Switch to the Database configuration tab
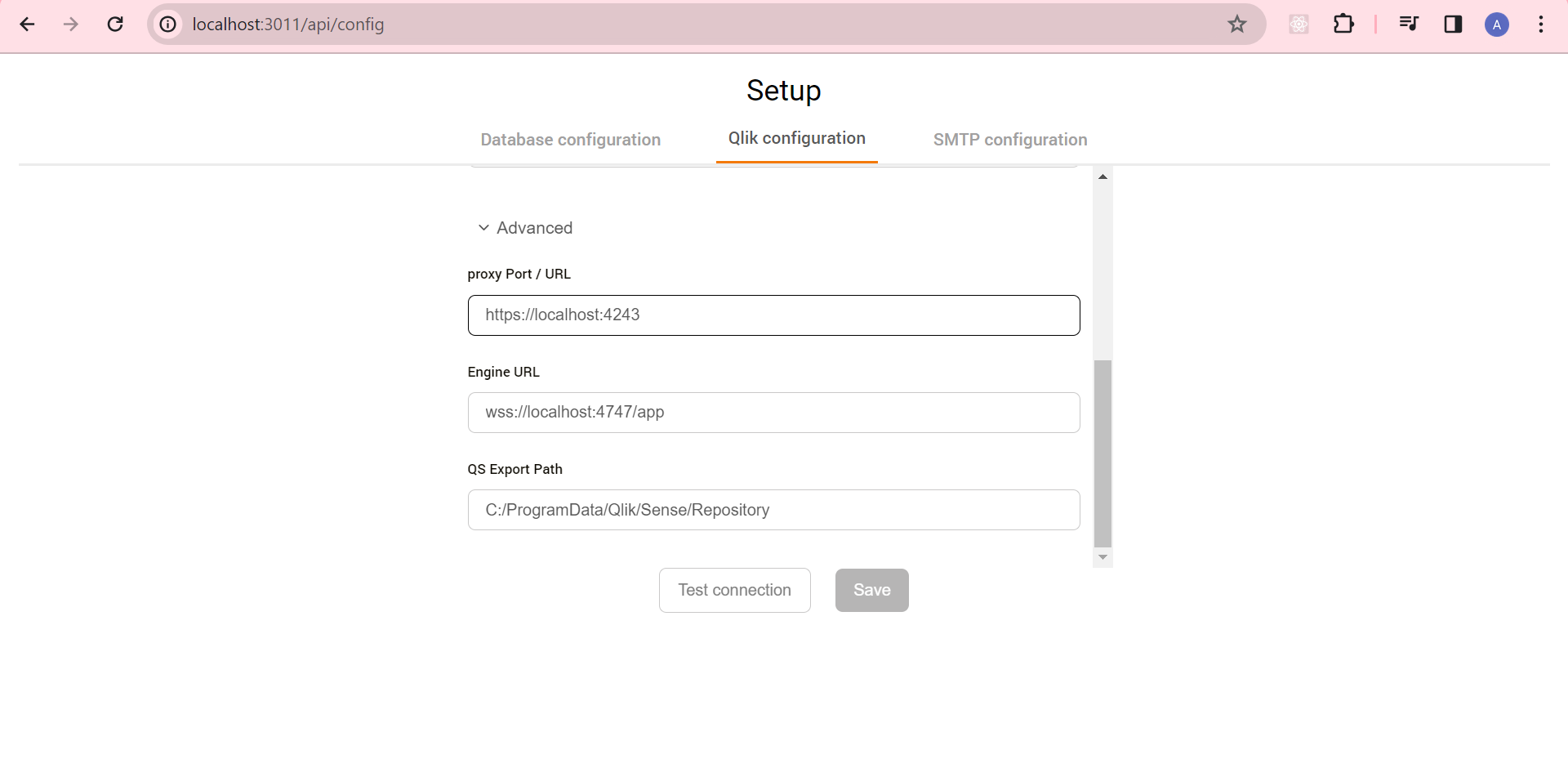Image resolution: width=1568 pixels, height=777 pixels. (x=570, y=140)
